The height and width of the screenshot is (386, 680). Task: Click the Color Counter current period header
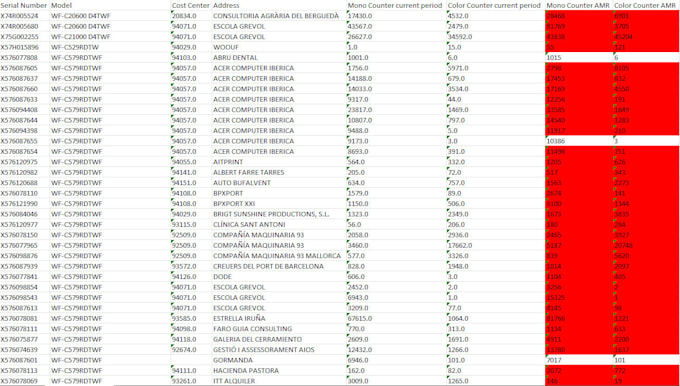click(x=494, y=6)
